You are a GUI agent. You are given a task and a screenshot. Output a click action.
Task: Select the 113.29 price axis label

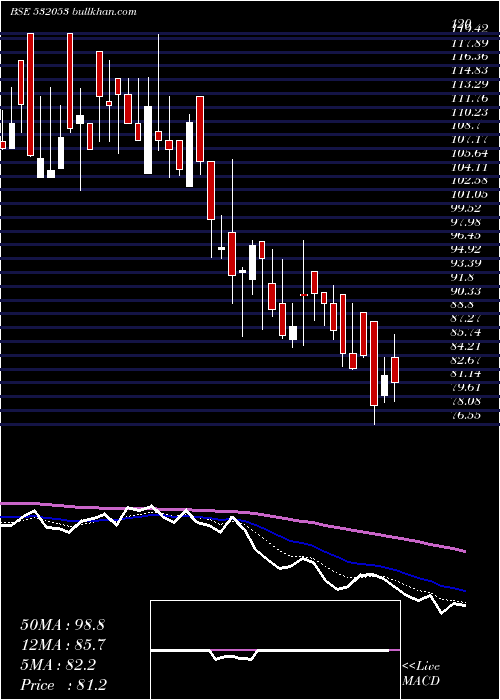pyautogui.click(x=469, y=84)
